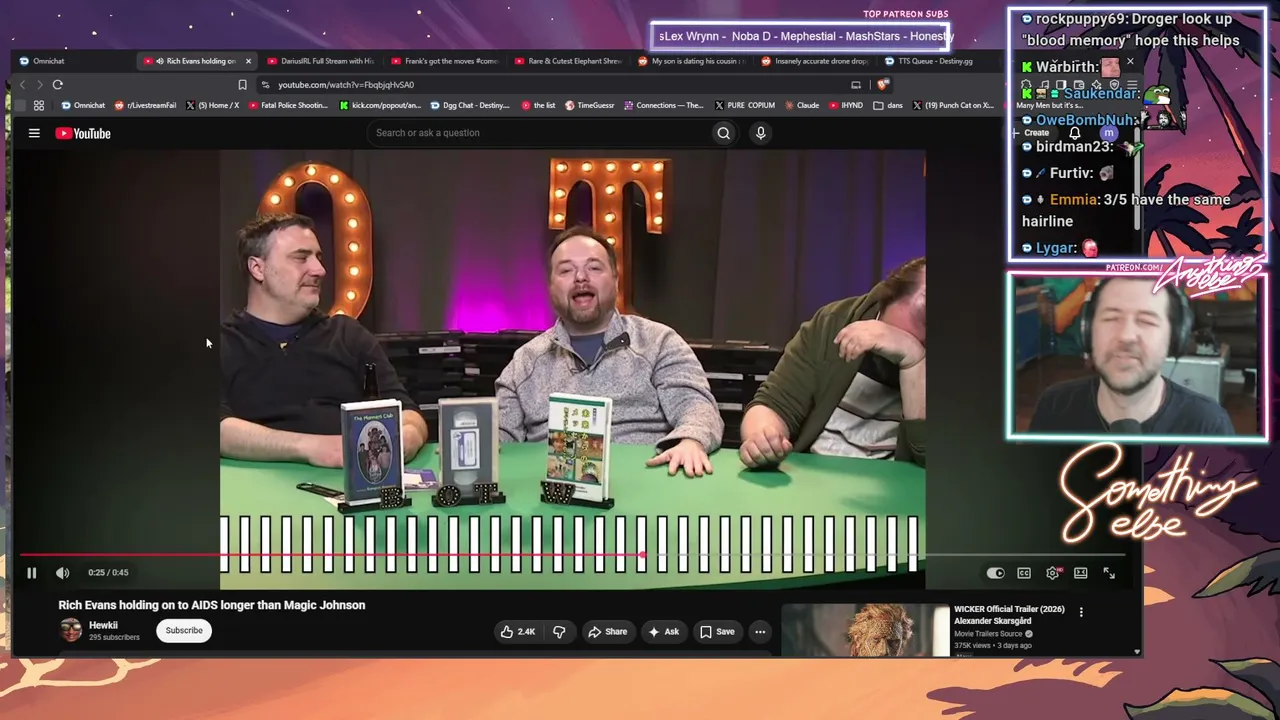The height and width of the screenshot is (720, 1280).
Task: Switch to the DariusIRL Full Stream tab
Action: point(321,61)
